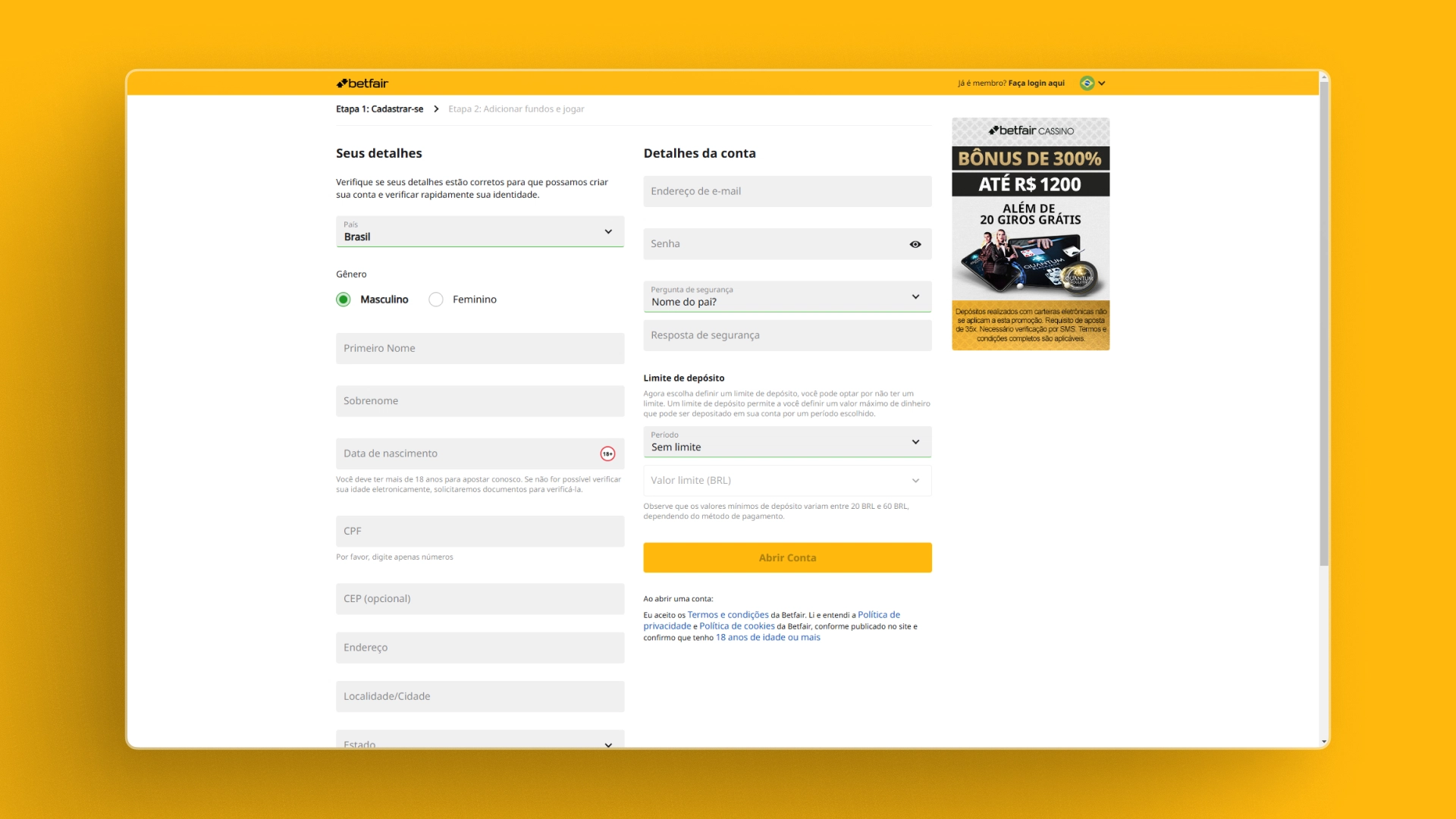Click the page vertical scrollbar
This screenshot has height=819, width=1456.
[1324, 322]
